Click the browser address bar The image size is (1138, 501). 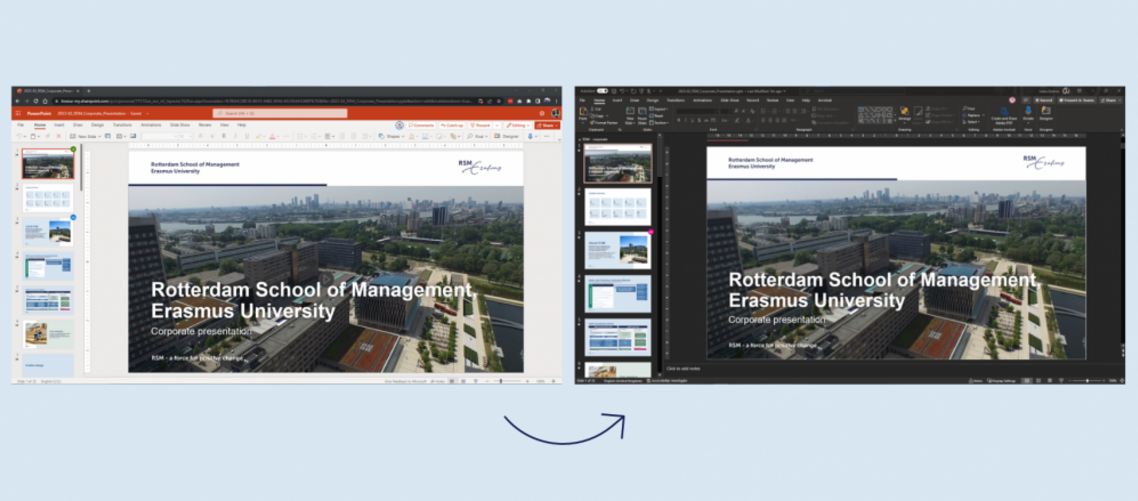pyautogui.click(x=277, y=101)
